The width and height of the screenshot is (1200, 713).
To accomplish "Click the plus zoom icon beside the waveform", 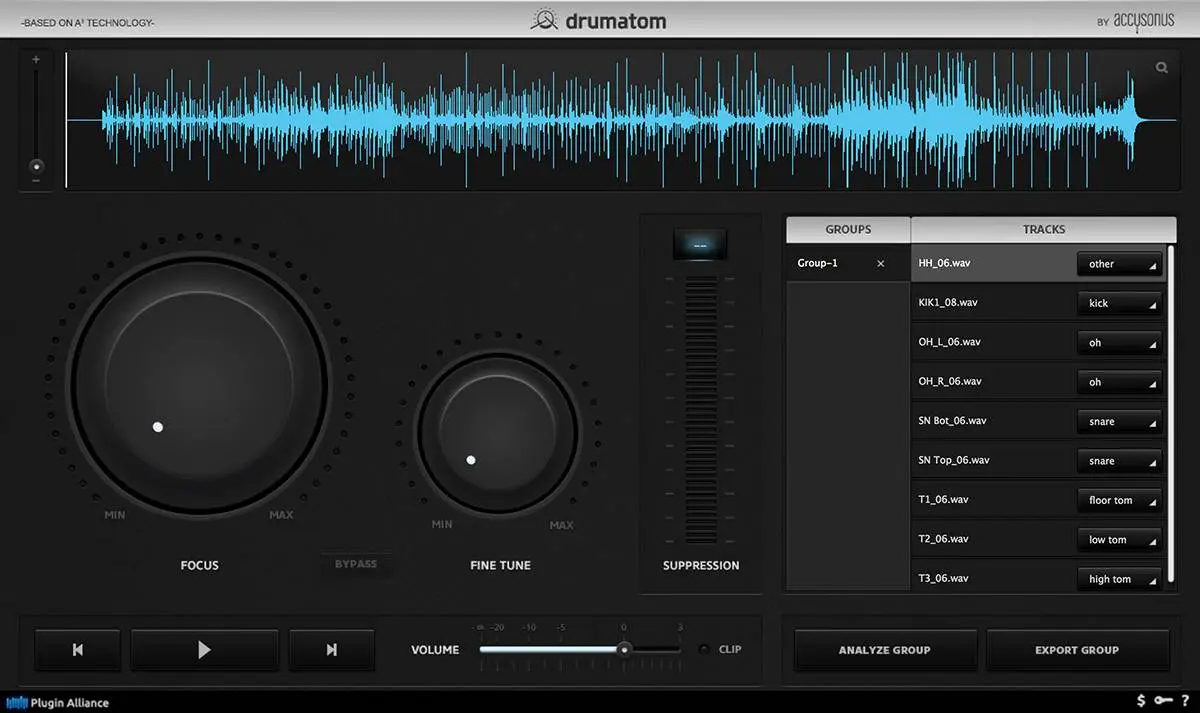I will (x=36, y=60).
